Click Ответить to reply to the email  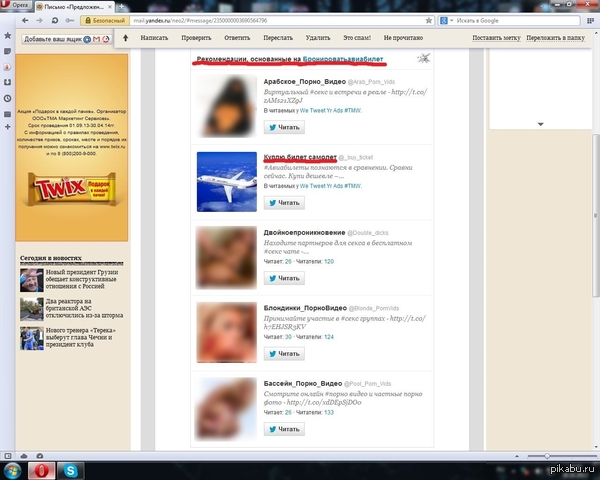pos(237,36)
